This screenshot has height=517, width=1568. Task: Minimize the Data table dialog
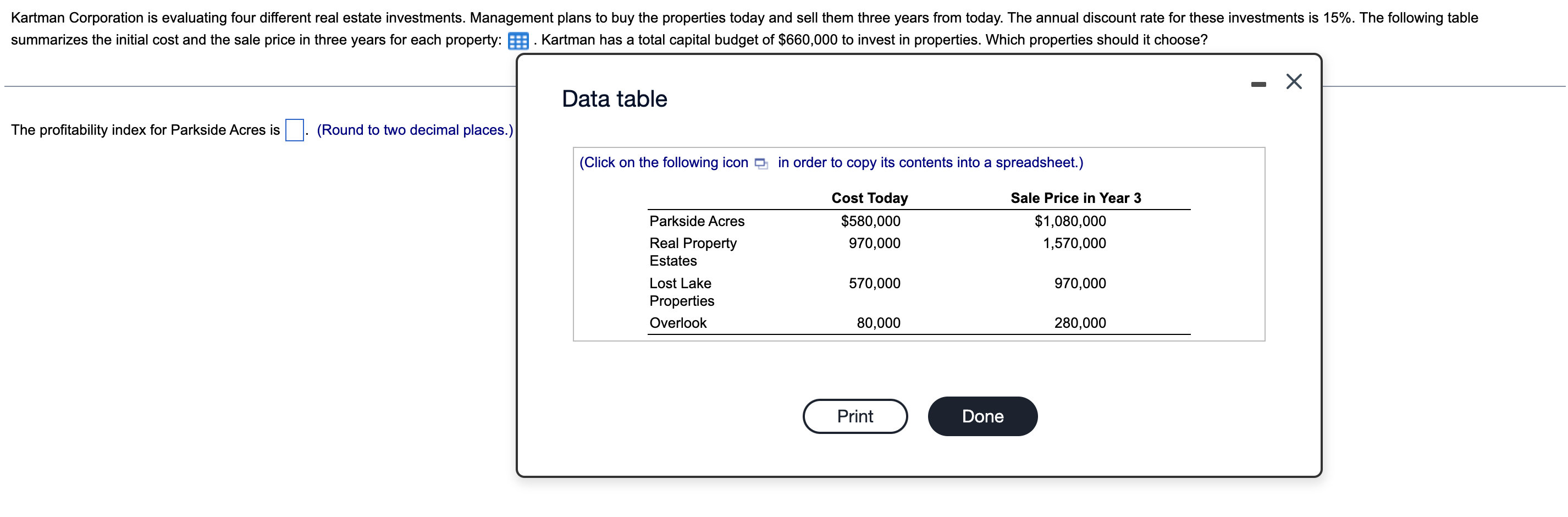coord(1258,84)
